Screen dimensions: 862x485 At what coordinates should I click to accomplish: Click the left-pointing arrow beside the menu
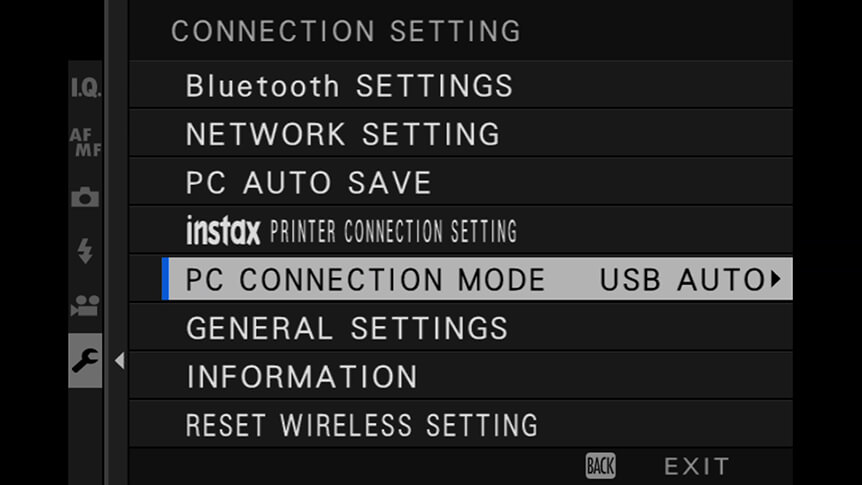(119, 361)
